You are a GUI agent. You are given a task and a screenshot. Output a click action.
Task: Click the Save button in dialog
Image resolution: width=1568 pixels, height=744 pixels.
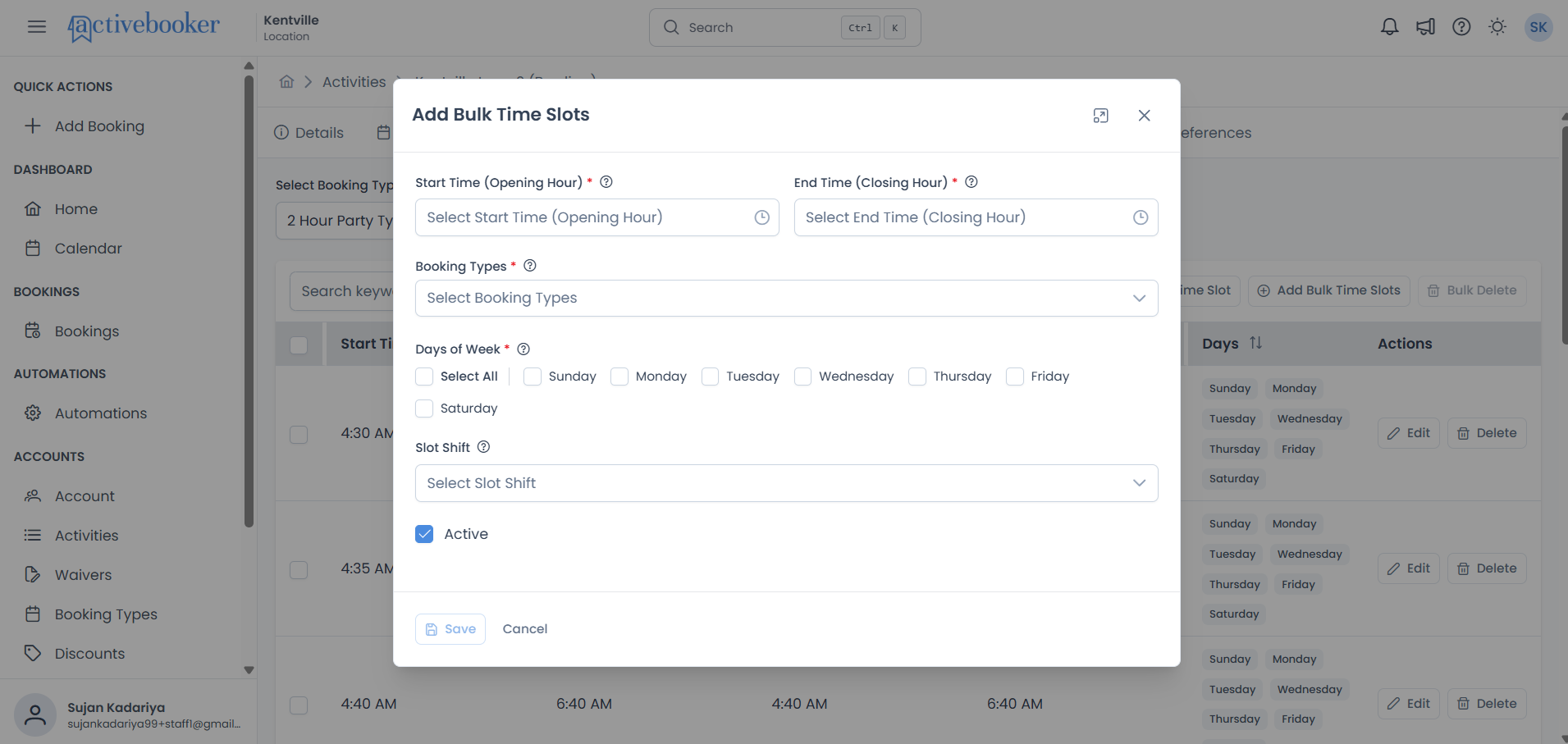coord(450,629)
